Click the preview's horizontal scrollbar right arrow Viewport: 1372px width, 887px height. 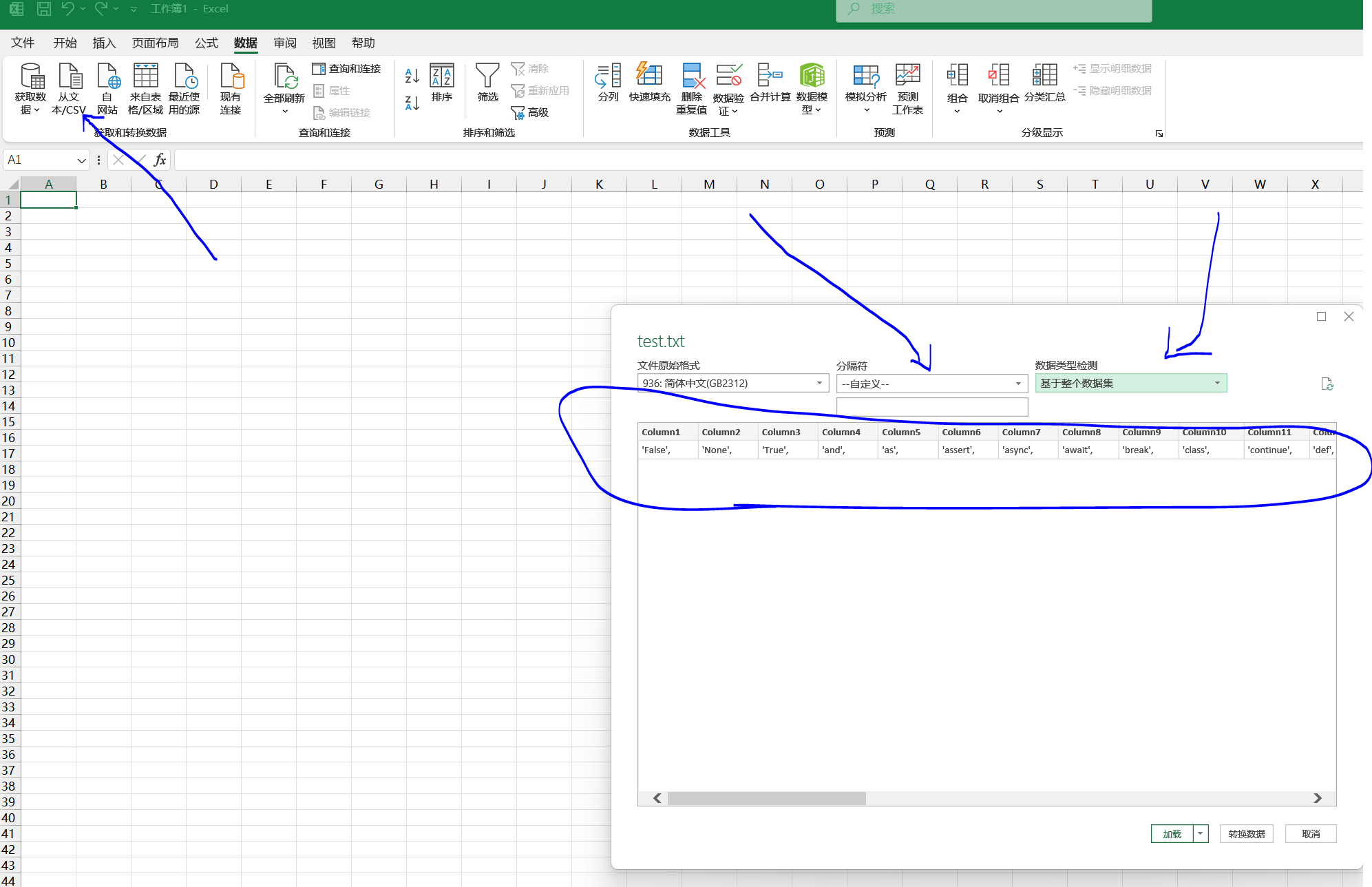[x=1317, y=798]
